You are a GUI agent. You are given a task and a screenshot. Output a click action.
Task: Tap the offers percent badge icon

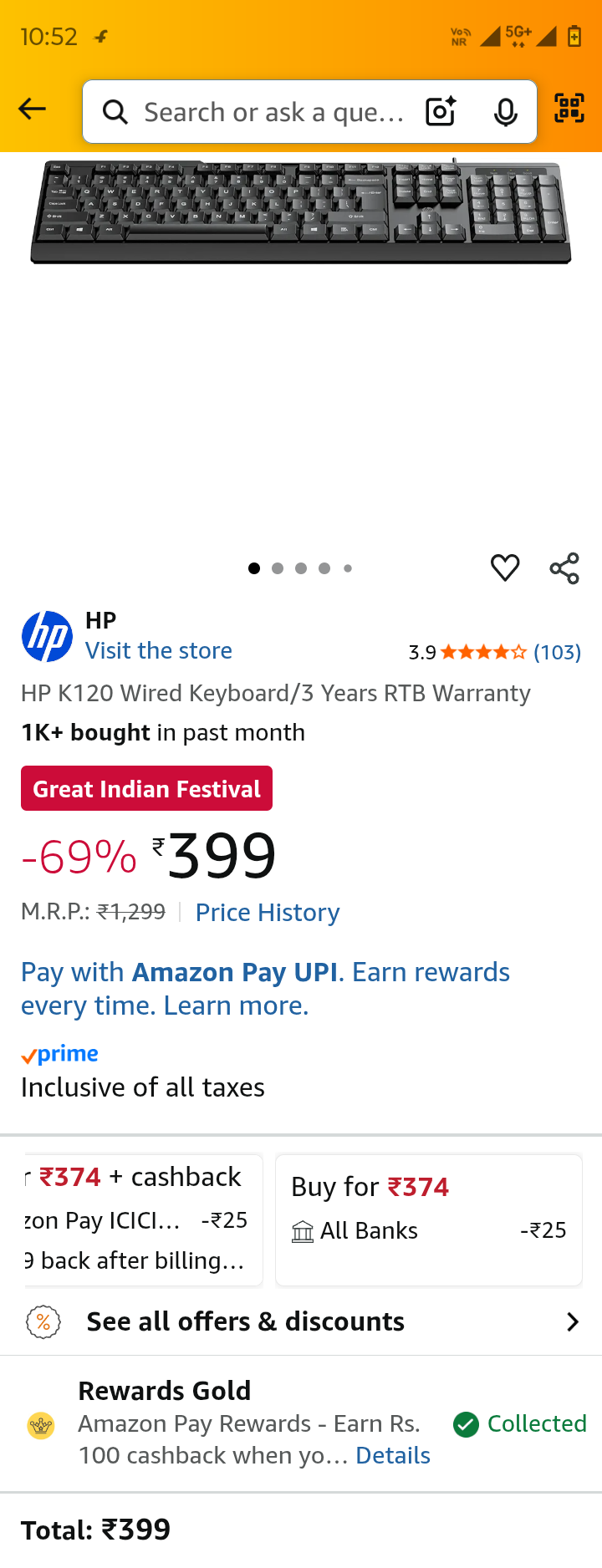(x=43, y=1322)
